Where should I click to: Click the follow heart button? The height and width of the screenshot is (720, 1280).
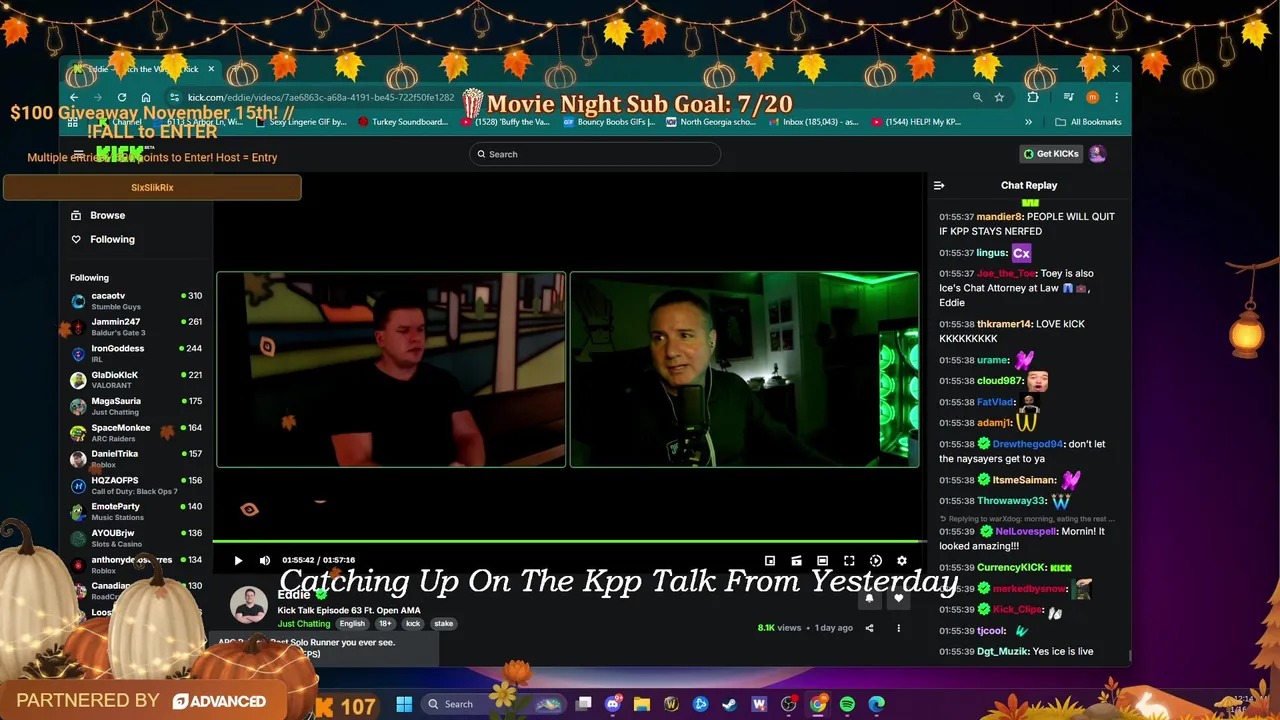pos(898,598)
